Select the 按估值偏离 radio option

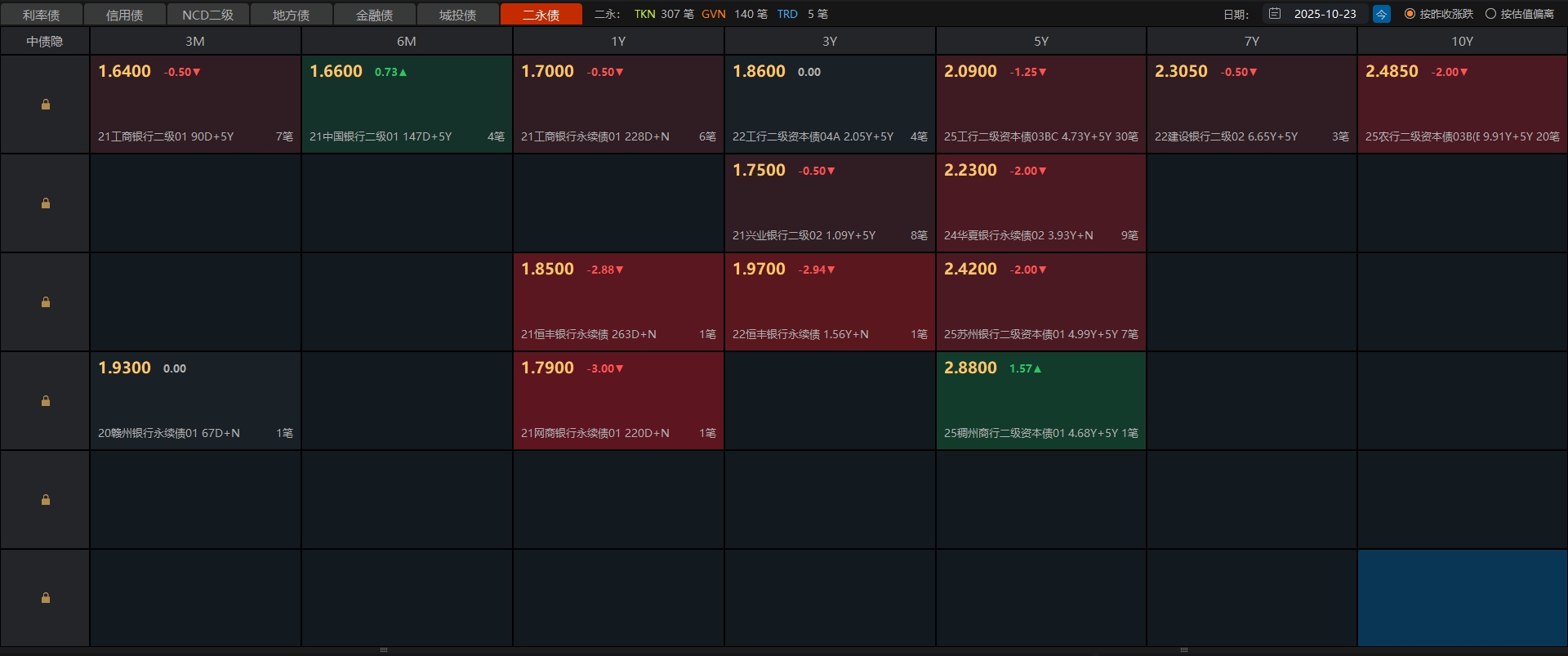(x=1490, y=14)
